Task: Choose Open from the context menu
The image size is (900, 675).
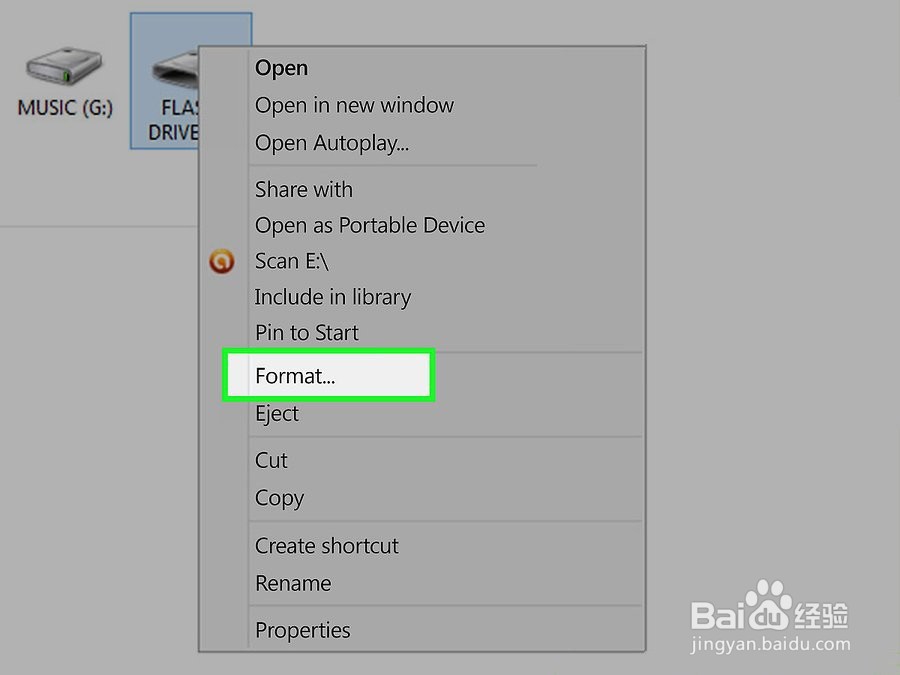Action: pos(281,68)
